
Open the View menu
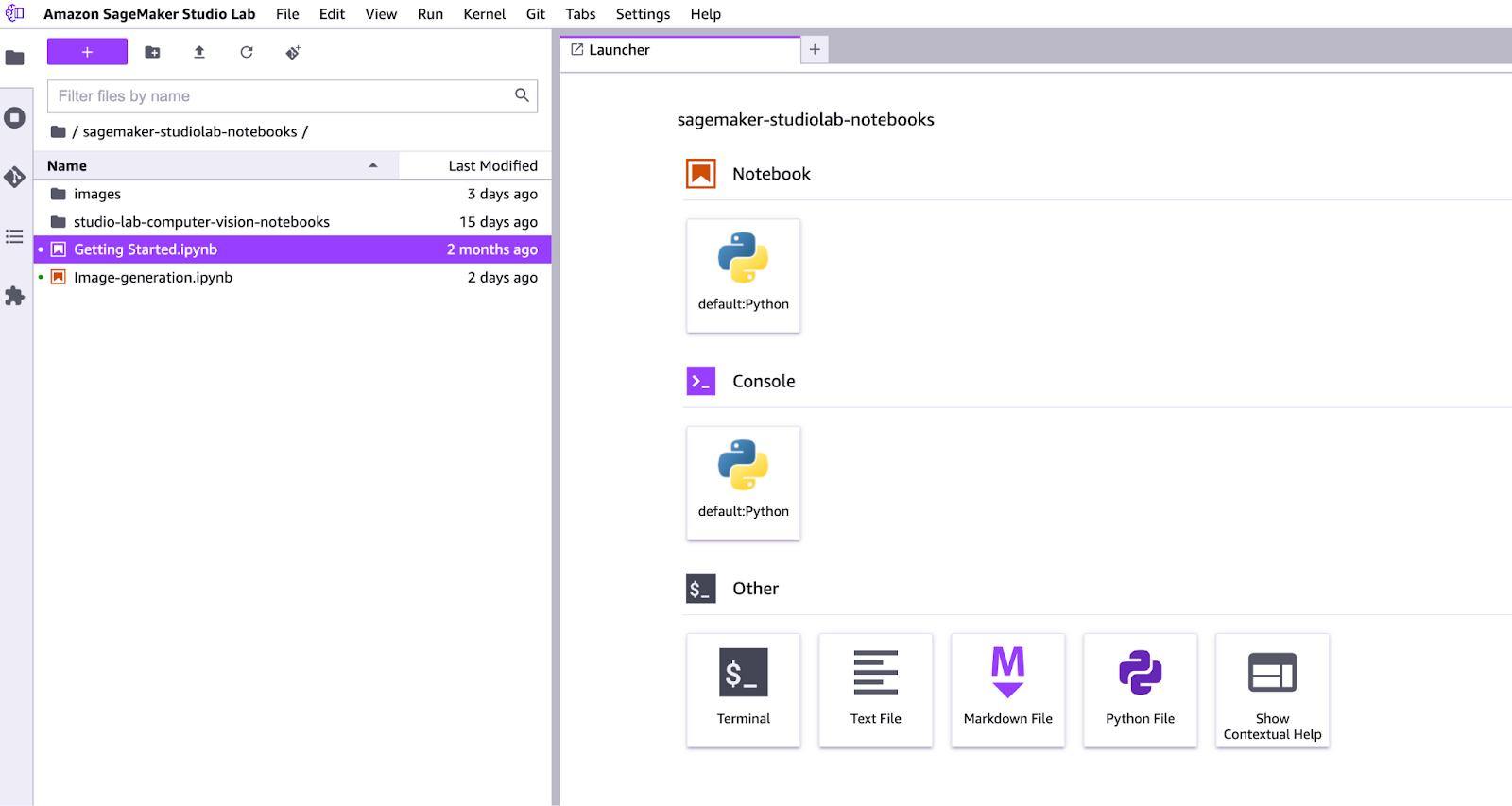click(x=381, y=14)
